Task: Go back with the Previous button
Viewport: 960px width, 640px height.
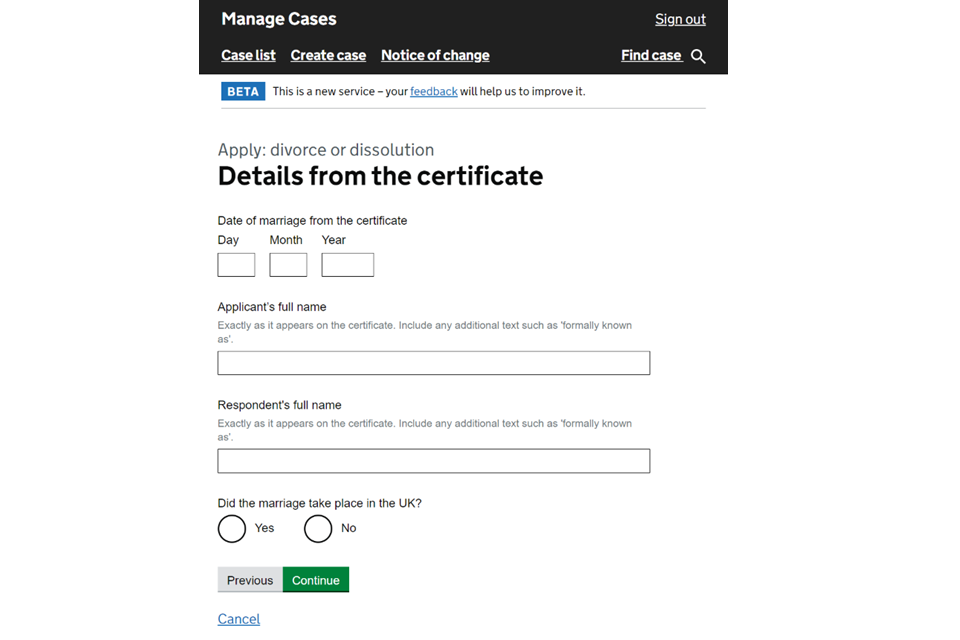Action: 250,580
